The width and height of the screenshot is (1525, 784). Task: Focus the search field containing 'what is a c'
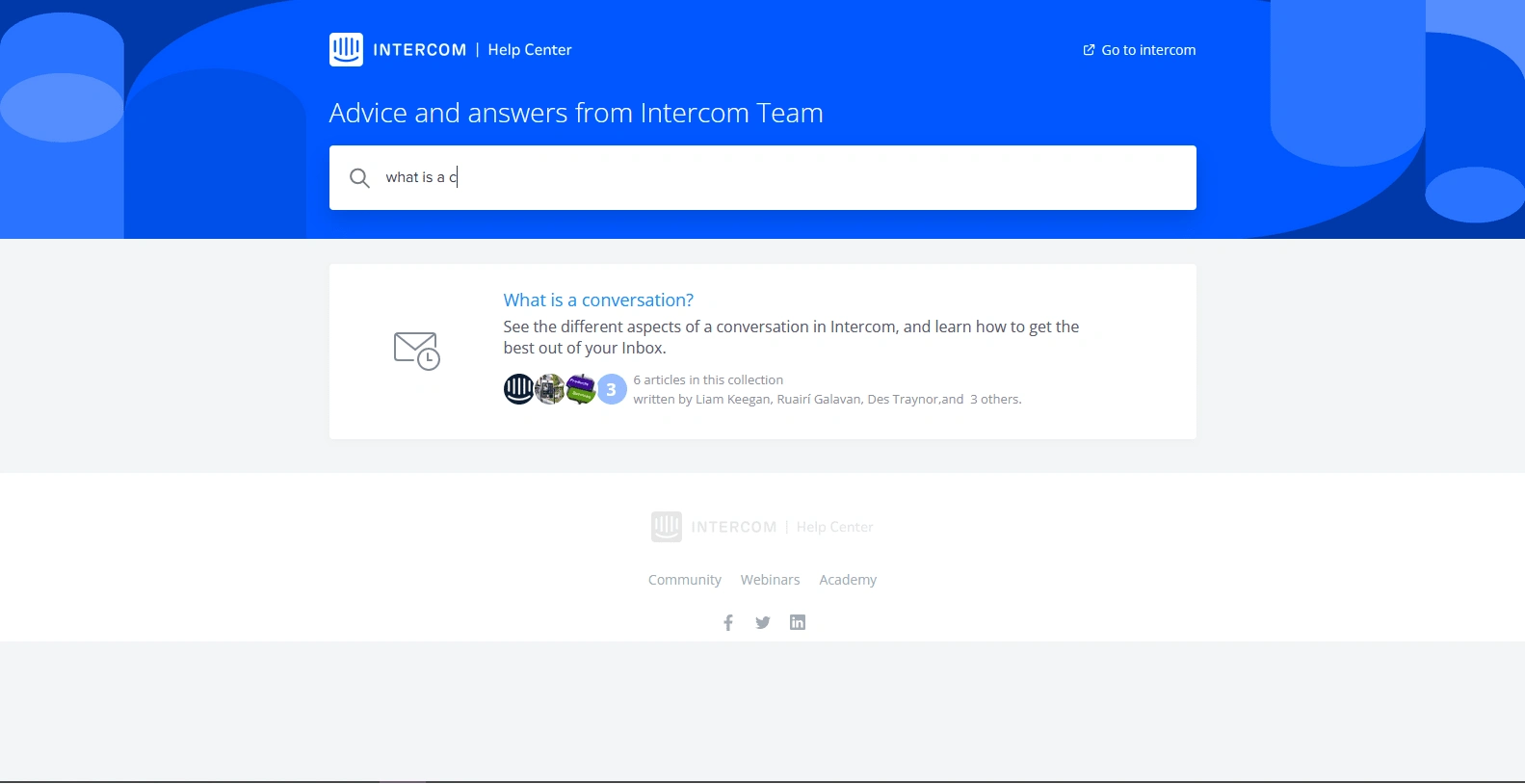coord(763,177)
